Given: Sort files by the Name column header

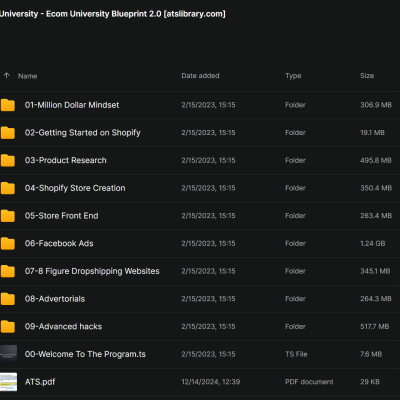Looking at the screenshot, I should coord(28,76).
